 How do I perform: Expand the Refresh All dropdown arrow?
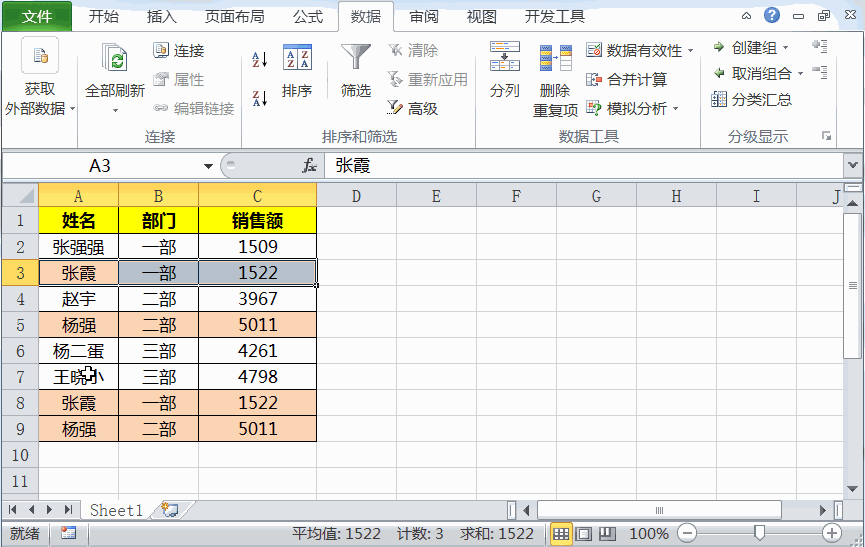click(115, 110)
